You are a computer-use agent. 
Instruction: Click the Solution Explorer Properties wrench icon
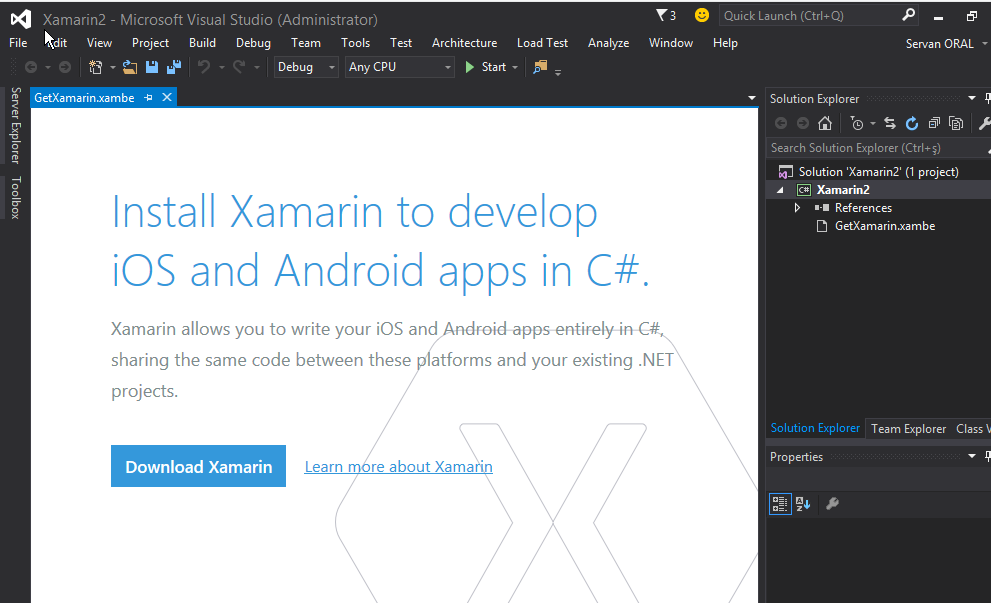pos(984,123)
